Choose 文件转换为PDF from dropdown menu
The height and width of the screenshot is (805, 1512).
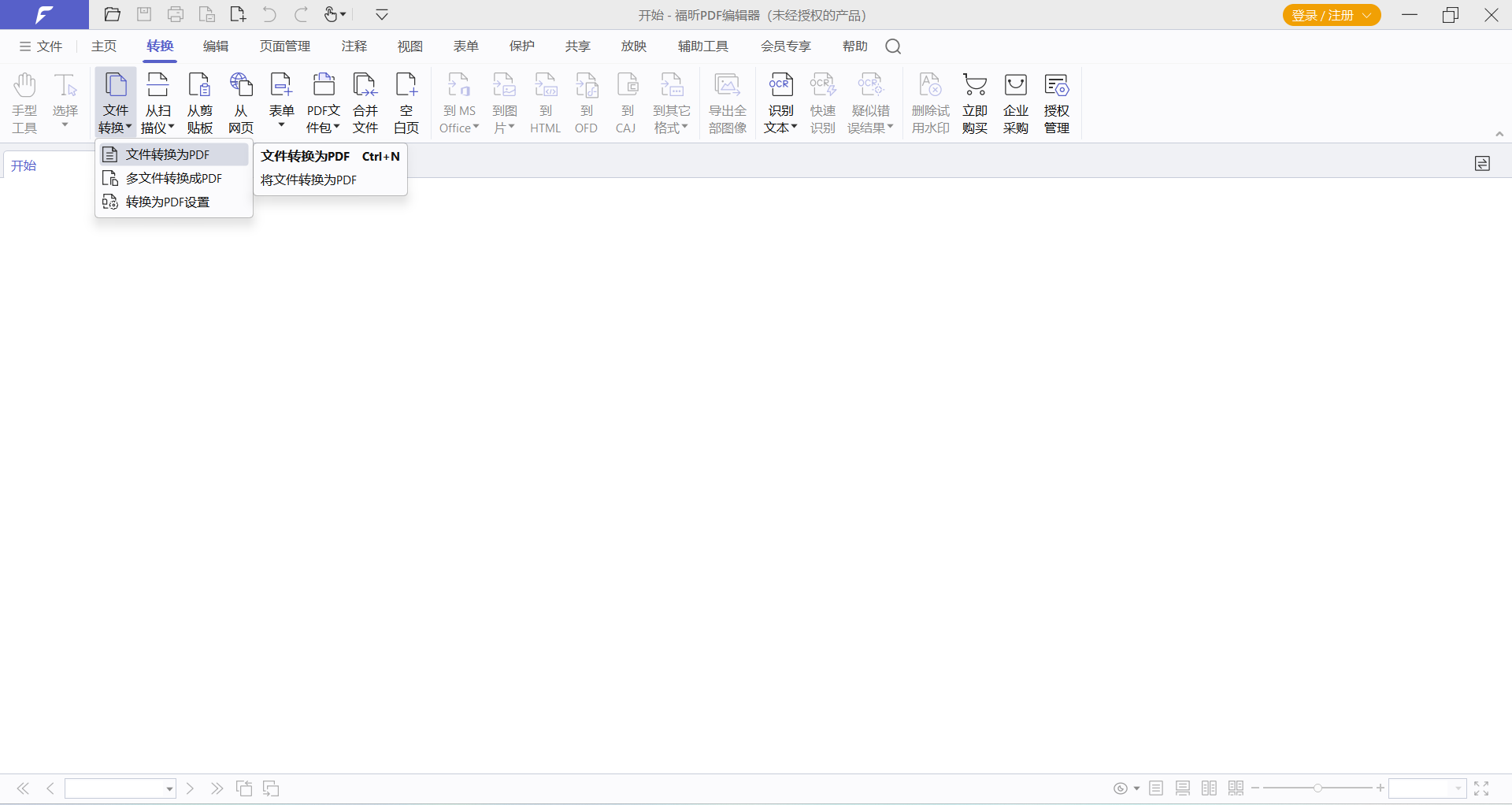pos(174,154)
